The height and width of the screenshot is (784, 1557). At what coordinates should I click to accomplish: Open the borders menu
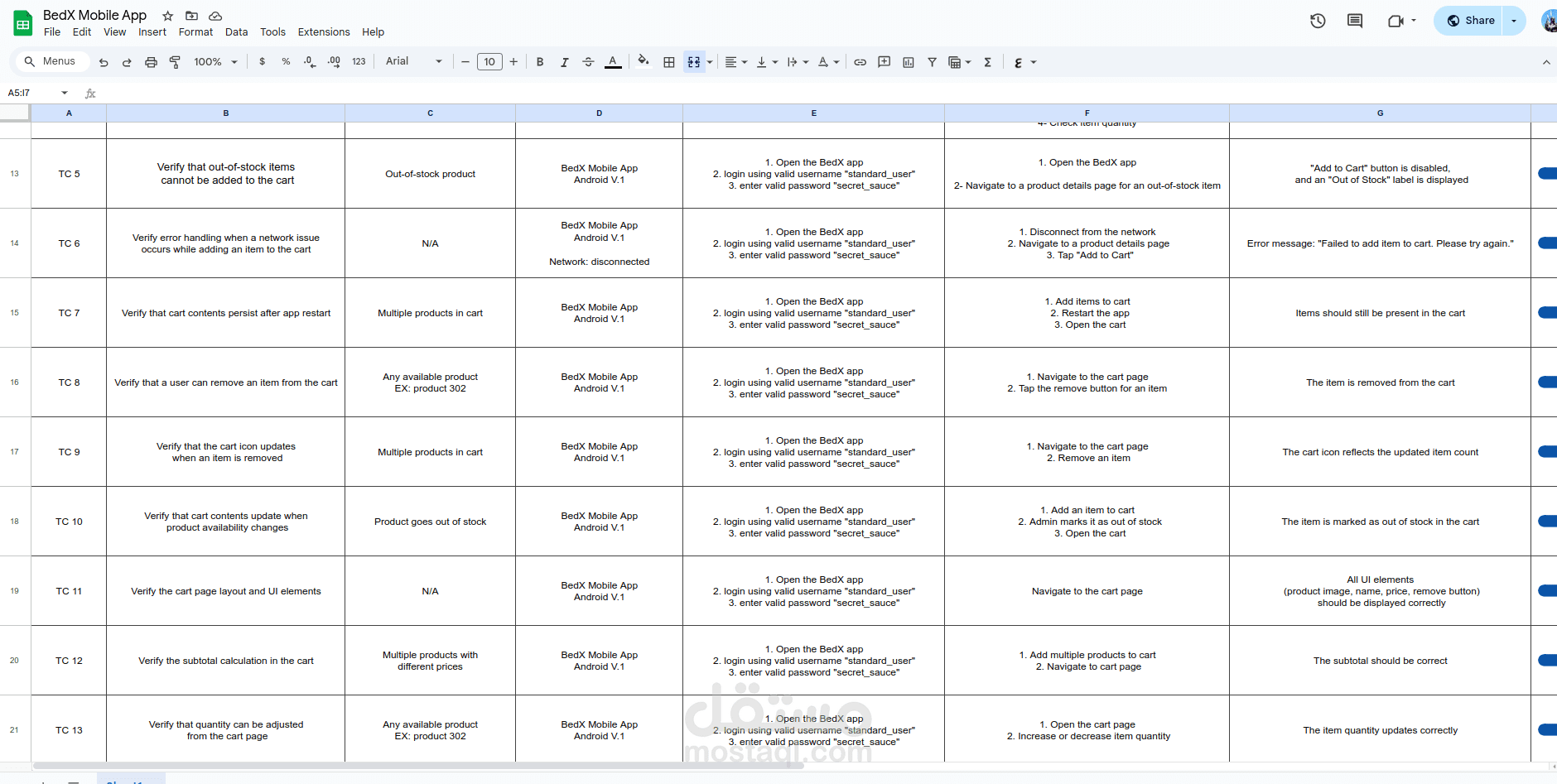pyautogui.click(x=669, y=62)
